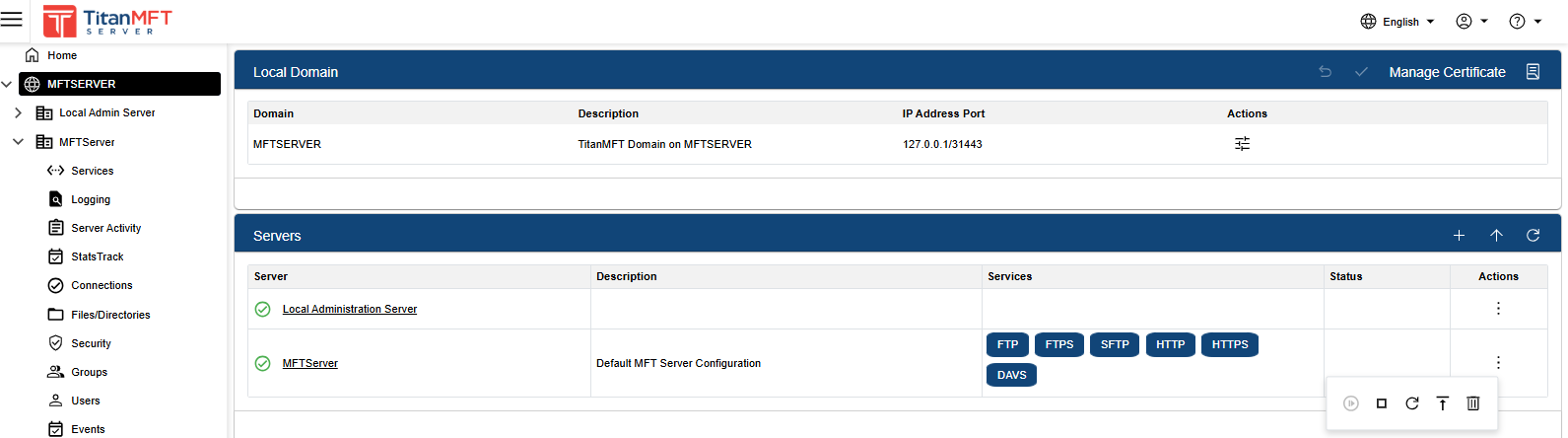The height and width of the screenshot is (438, 1568).
Task: Open actions menu for Local Administration Server
Action: 1498,309
